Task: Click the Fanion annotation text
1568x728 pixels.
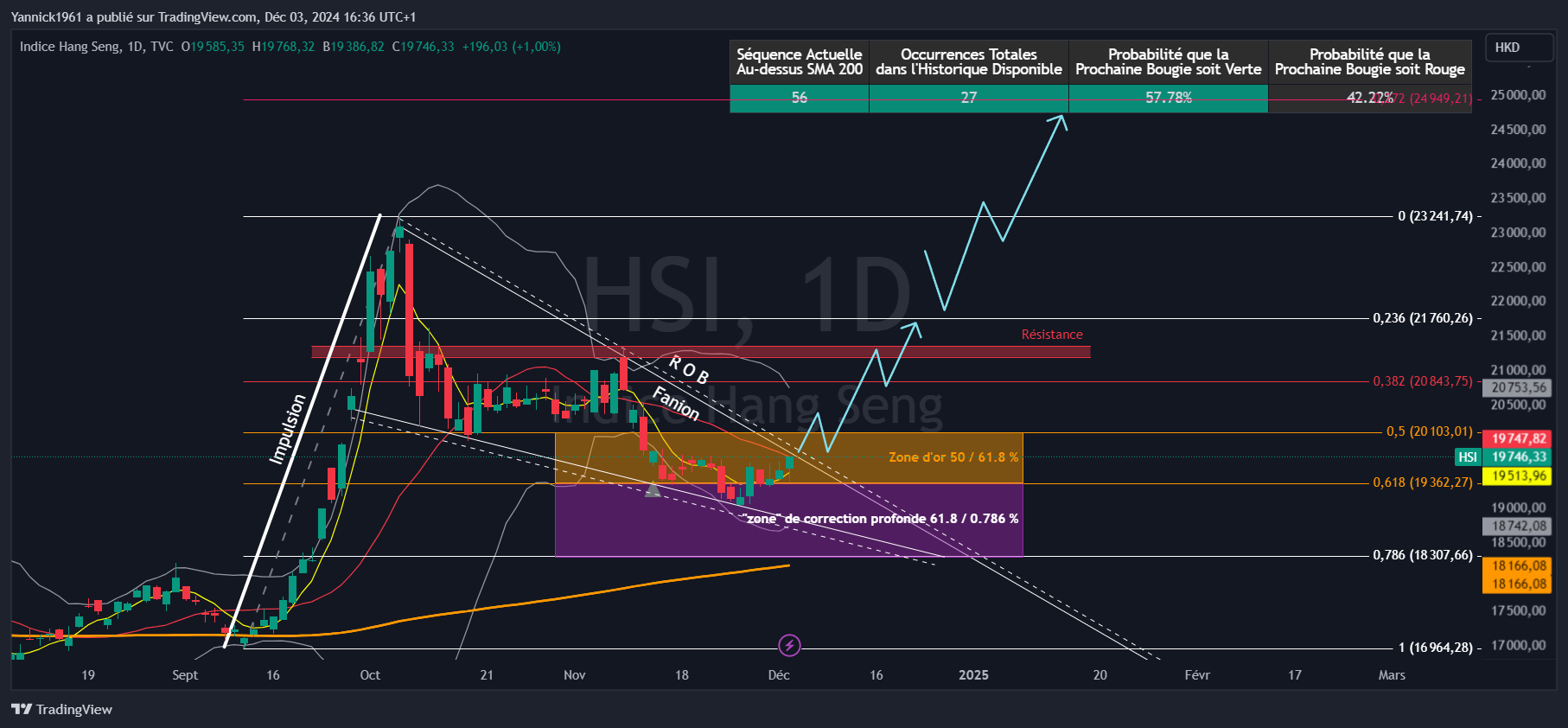Action: 676,403
